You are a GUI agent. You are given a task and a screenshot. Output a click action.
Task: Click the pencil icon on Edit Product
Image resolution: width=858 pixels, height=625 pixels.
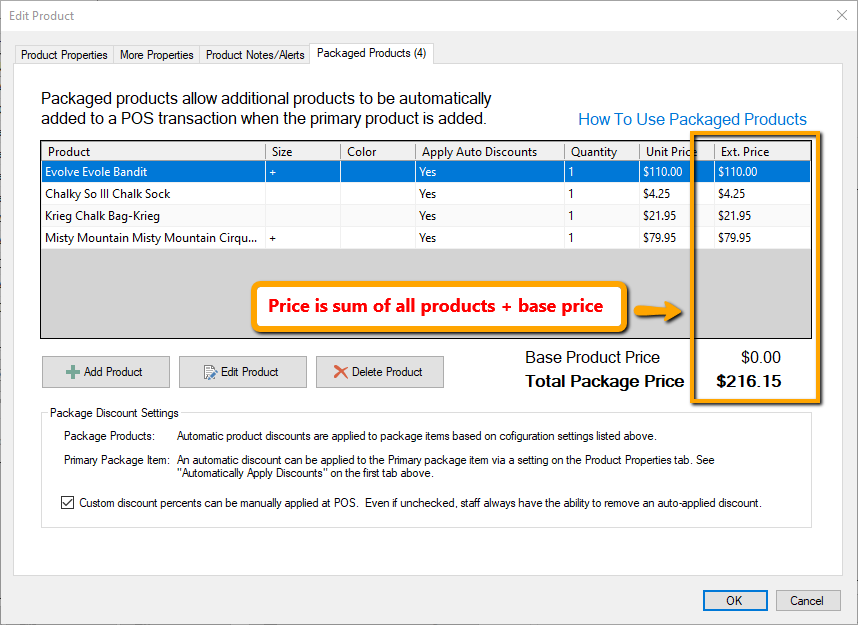click(210, 372)
